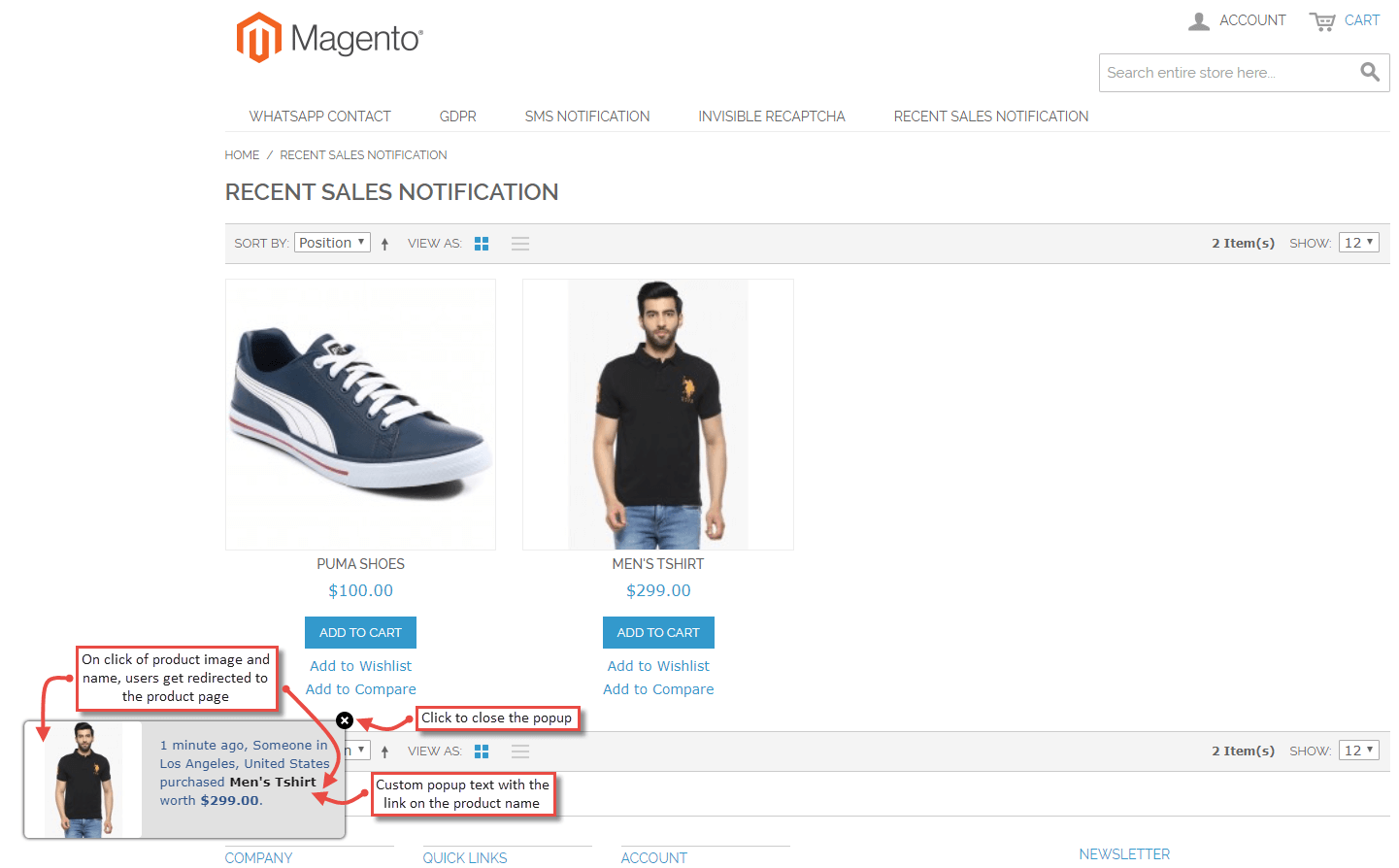Open GDPR menu item

click(457, 117)
